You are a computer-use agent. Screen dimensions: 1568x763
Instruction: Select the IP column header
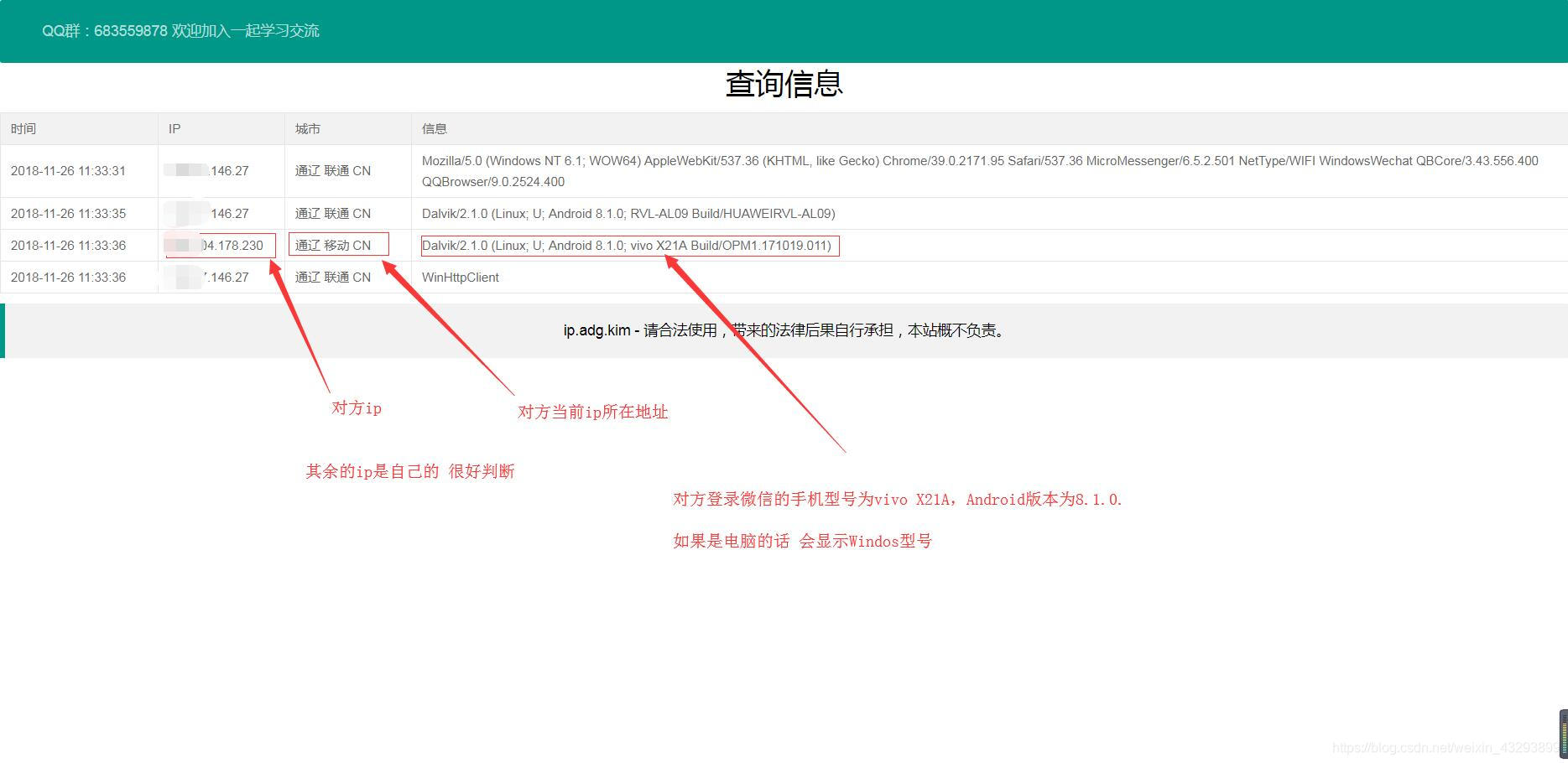[175, 128]
